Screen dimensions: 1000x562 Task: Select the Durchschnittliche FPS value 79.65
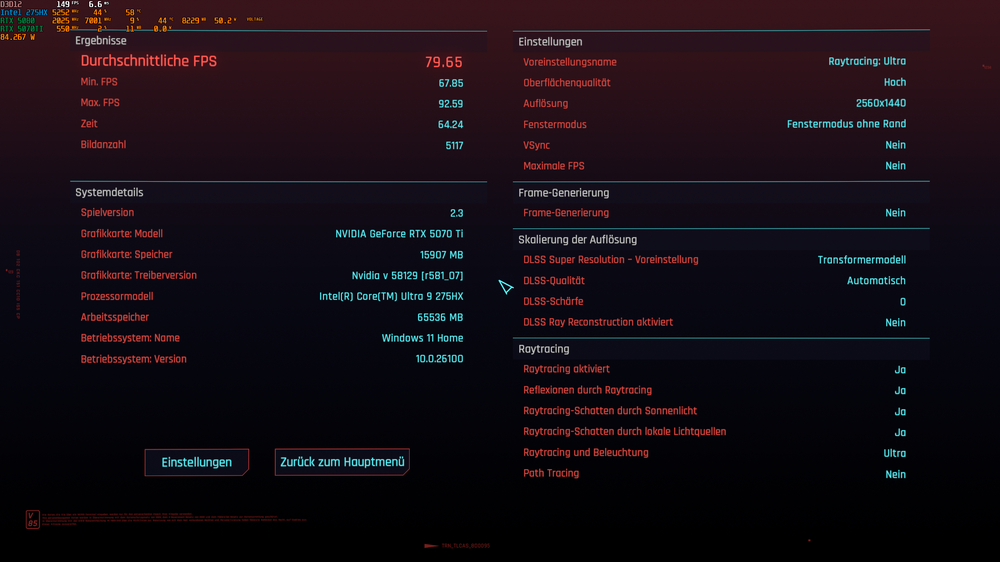[x=443, y=62]
